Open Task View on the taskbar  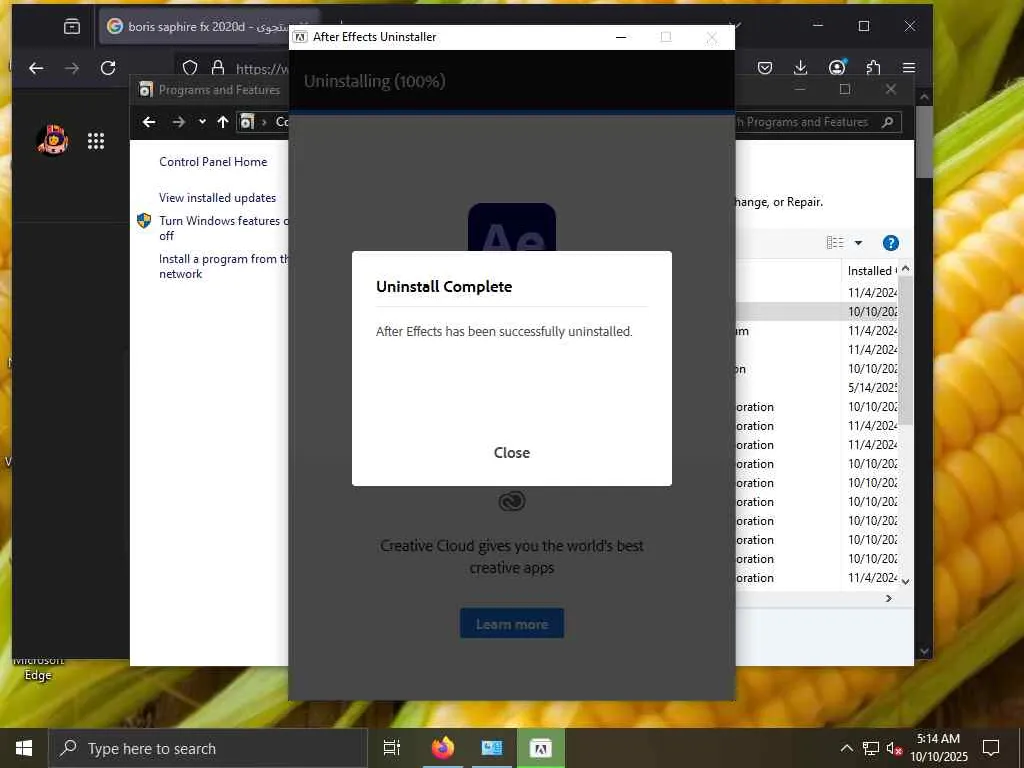(392, 748)
